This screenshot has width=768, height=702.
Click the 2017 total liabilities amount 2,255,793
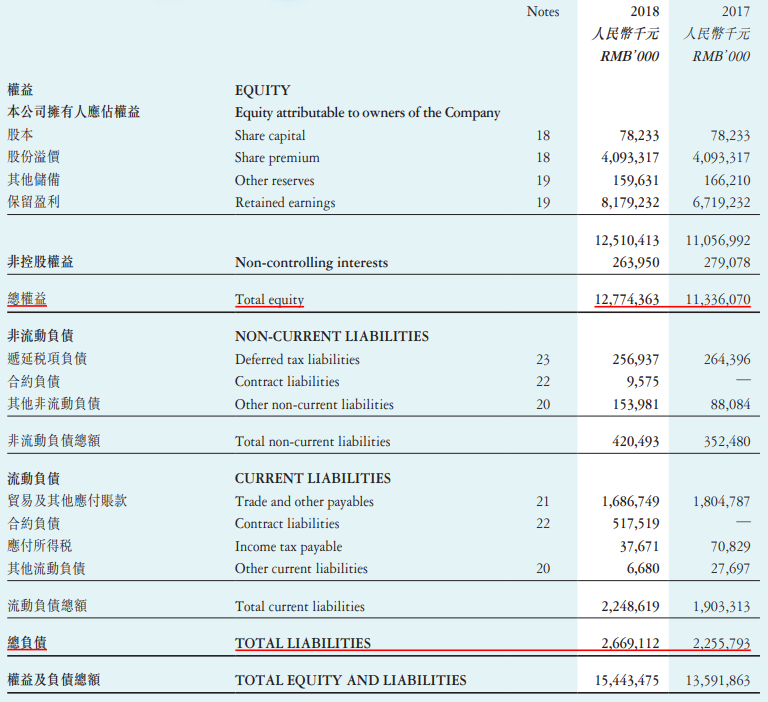point(720,643)
